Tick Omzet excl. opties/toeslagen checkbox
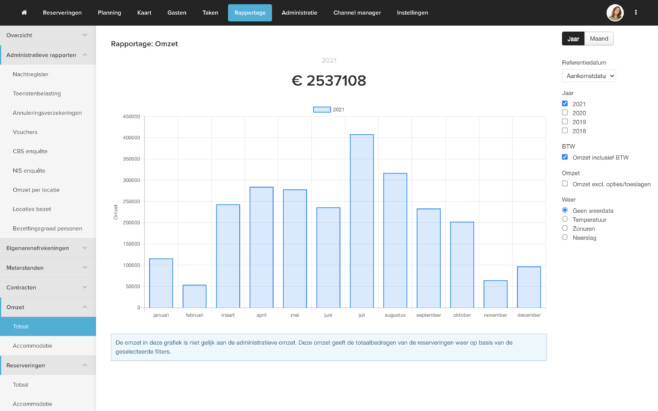The width and height of the screenshot is (658, 411). point(565,183)
